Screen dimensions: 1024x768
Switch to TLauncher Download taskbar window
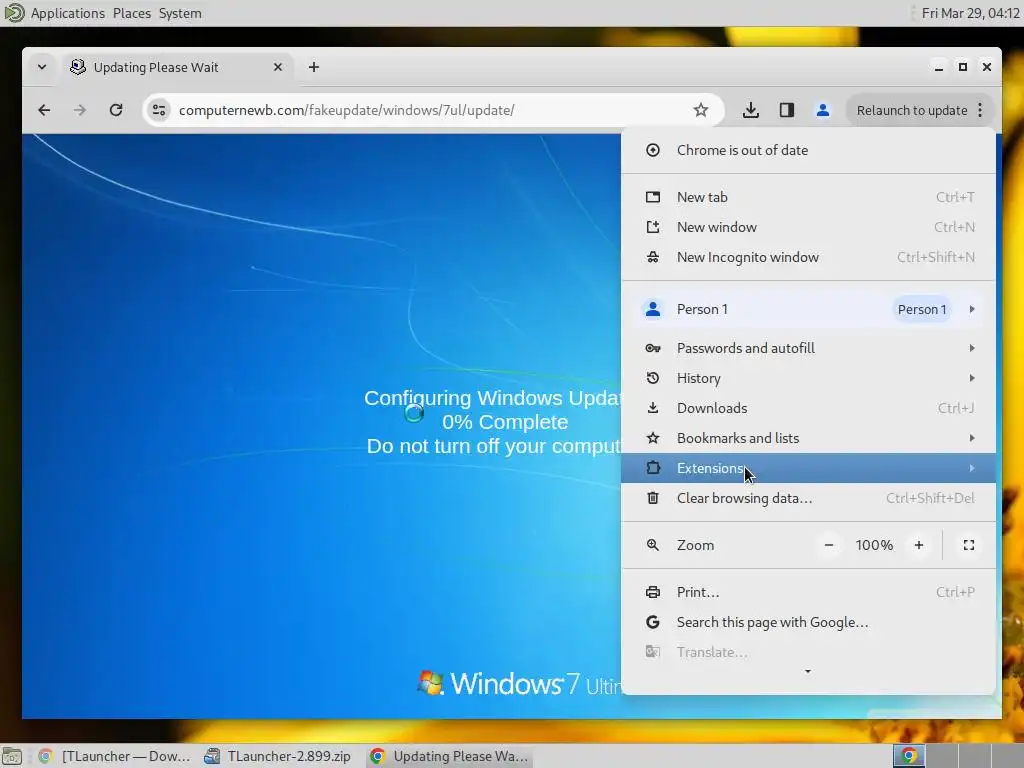coord(115,756)
